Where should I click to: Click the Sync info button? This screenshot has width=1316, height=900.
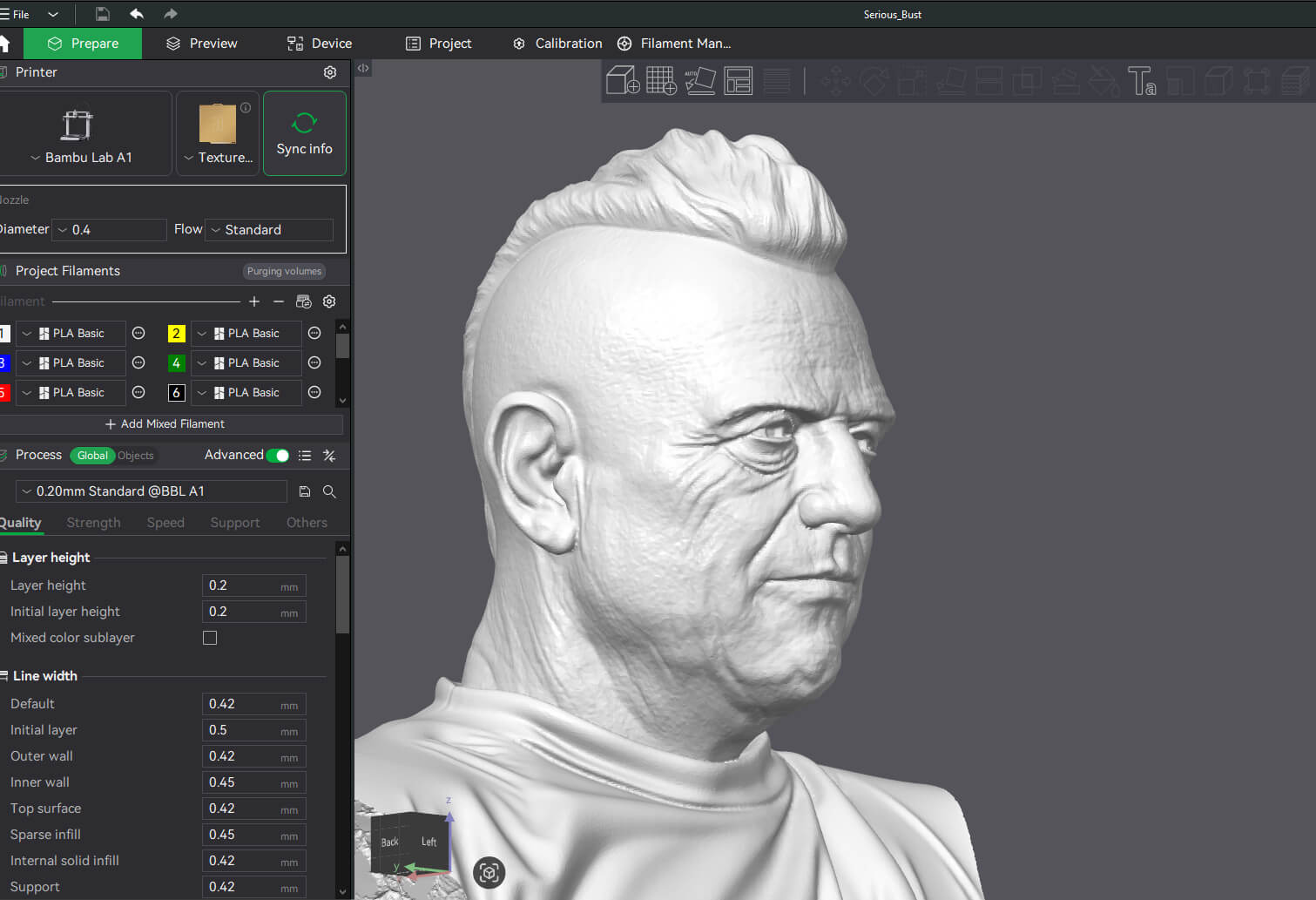[x=305, y=133]
